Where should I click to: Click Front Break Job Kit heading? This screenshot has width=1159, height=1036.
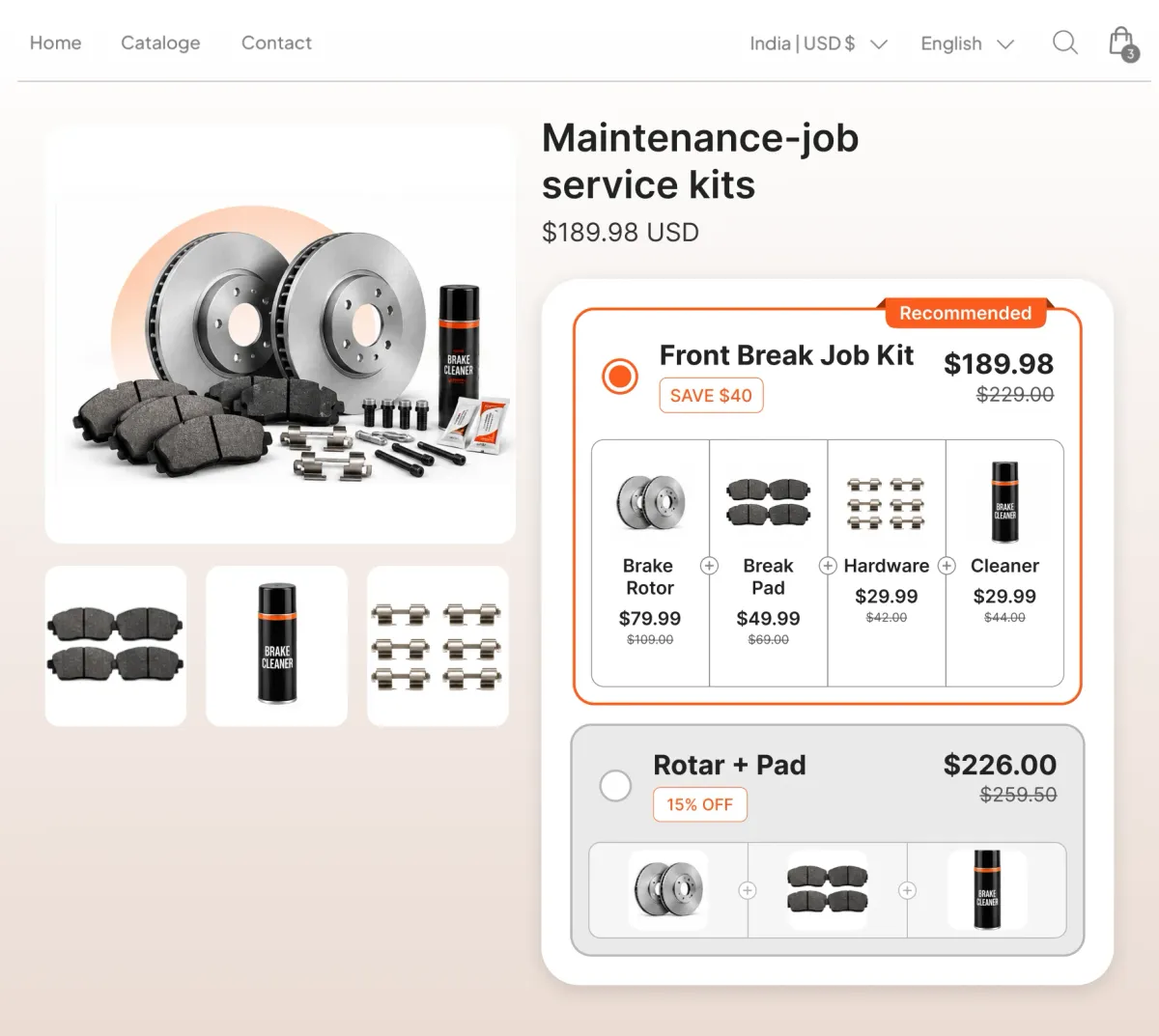(786, 355)
